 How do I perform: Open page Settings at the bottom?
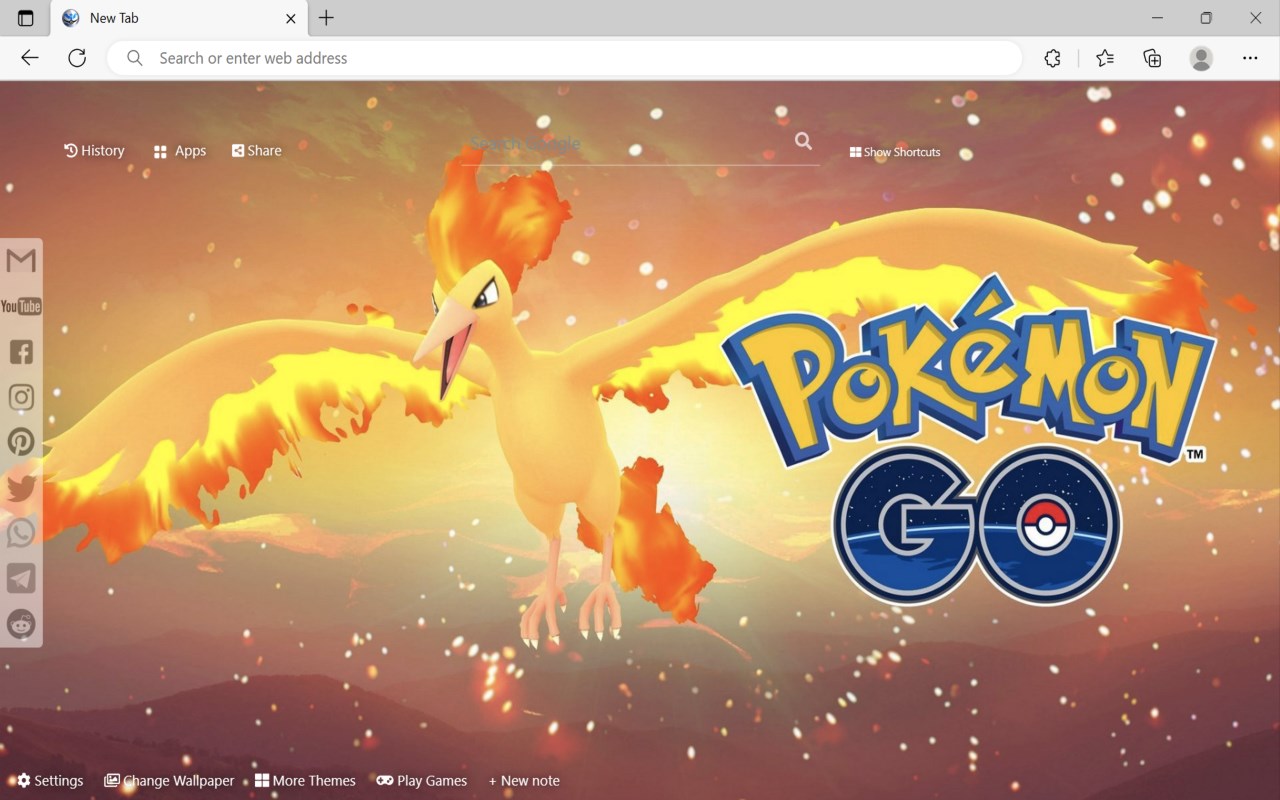50,781
